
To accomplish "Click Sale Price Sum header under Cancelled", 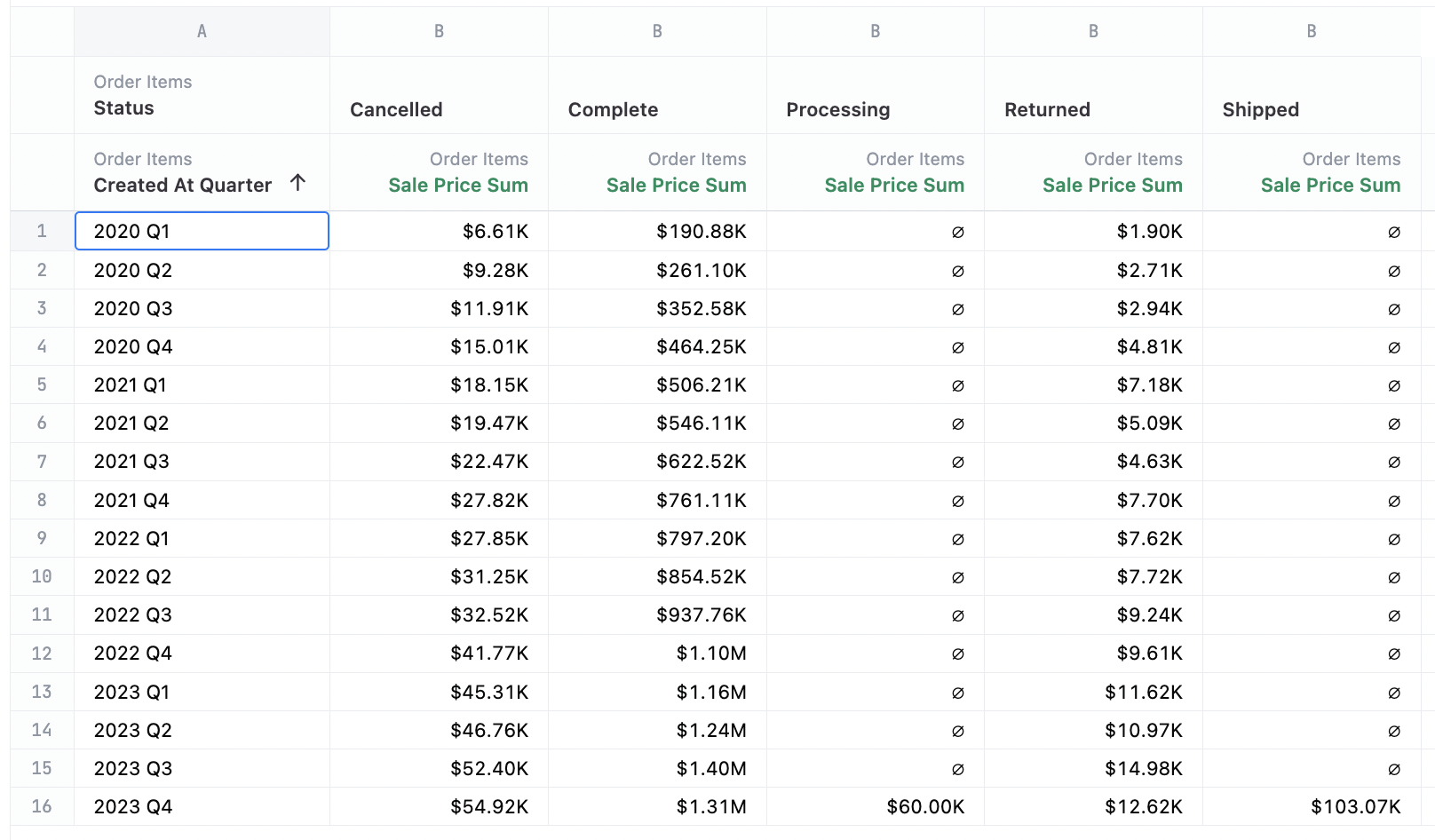I will pos(457,185).
